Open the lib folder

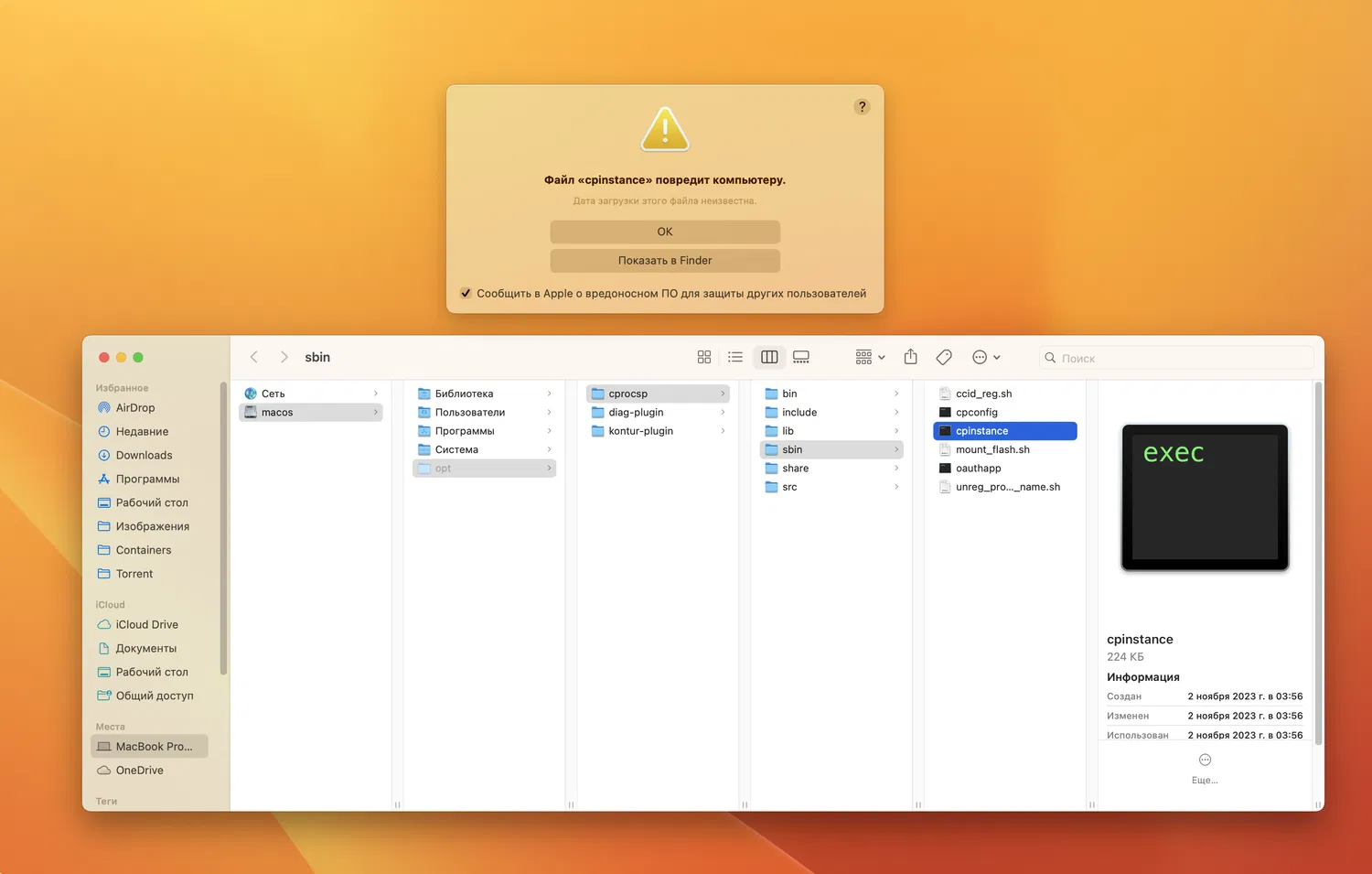click(831, 431)
